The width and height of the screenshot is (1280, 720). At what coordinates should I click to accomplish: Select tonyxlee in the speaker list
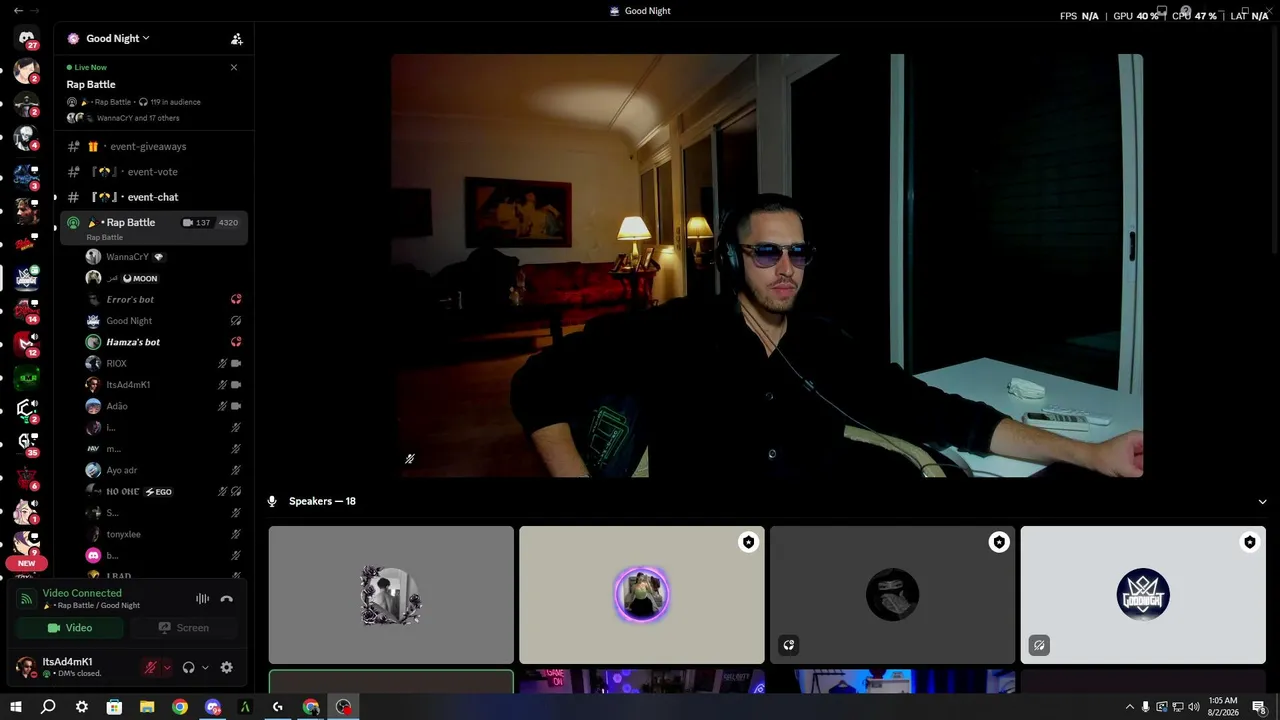[x=164, y=534]
